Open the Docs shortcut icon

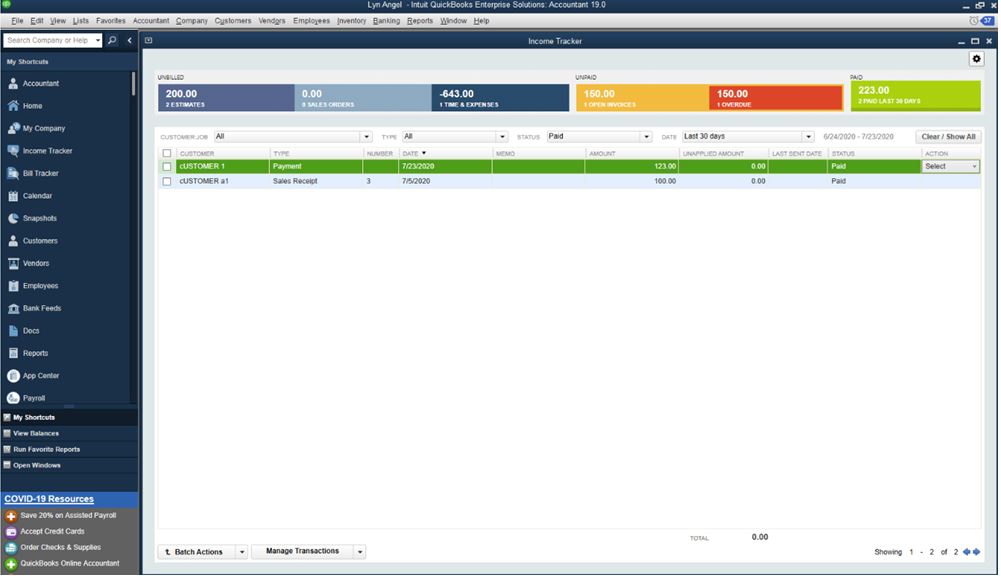click(x=13, y=331)
